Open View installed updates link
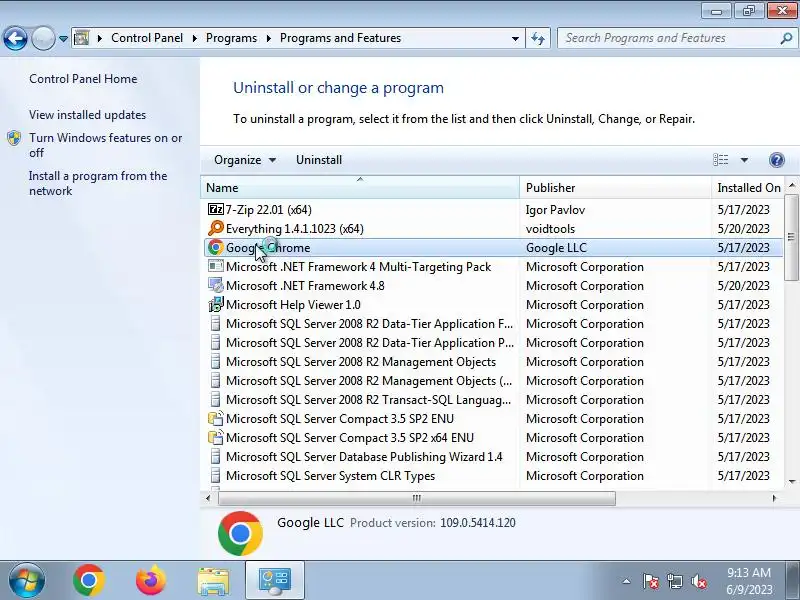The width and height of the screenshot is (800, 600). 87,115
